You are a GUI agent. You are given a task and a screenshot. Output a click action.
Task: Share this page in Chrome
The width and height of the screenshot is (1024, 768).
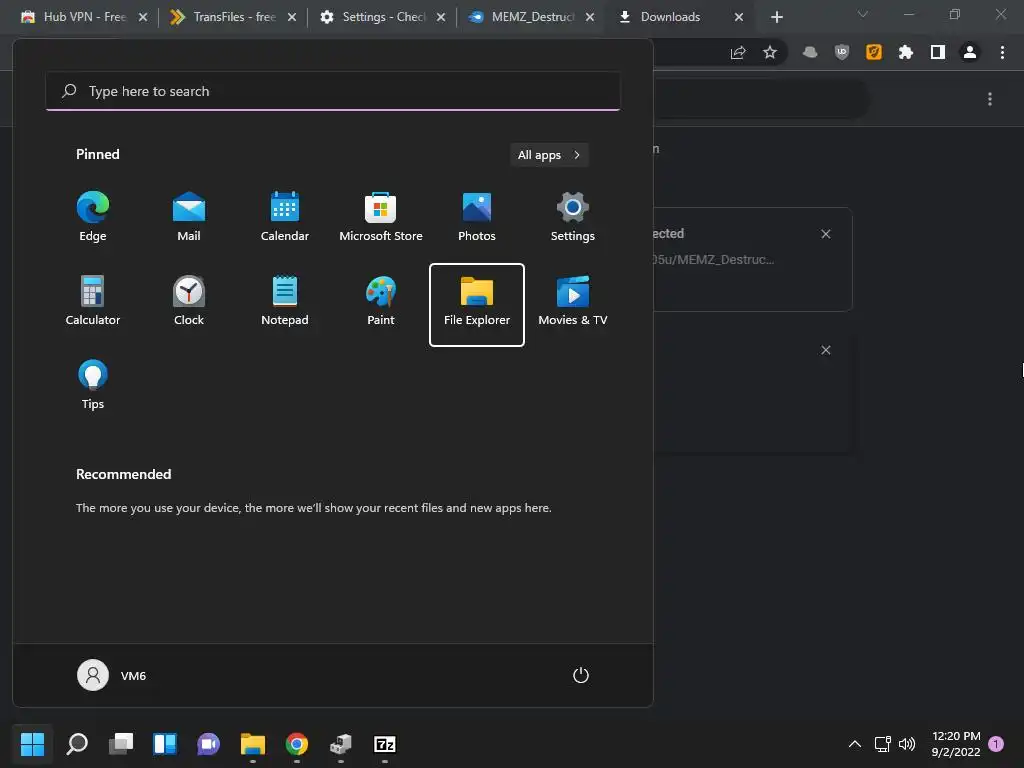click(x=738, y=52)
